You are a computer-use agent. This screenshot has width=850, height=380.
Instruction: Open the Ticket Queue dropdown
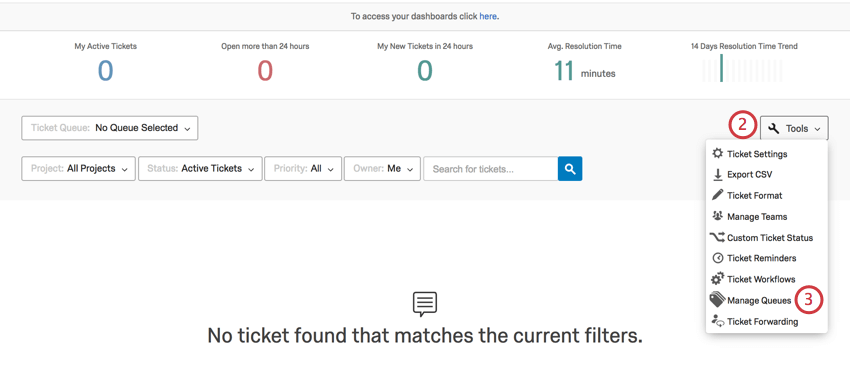tap(110, 128)
